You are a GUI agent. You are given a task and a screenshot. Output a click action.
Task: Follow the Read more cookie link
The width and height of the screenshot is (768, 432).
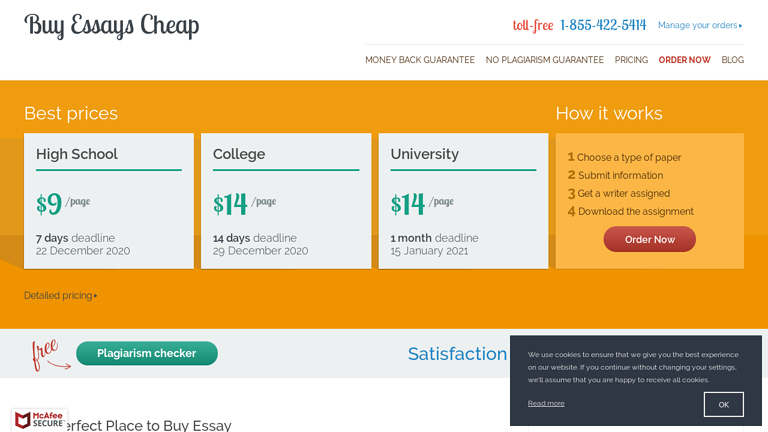click(x=546, y=403)
